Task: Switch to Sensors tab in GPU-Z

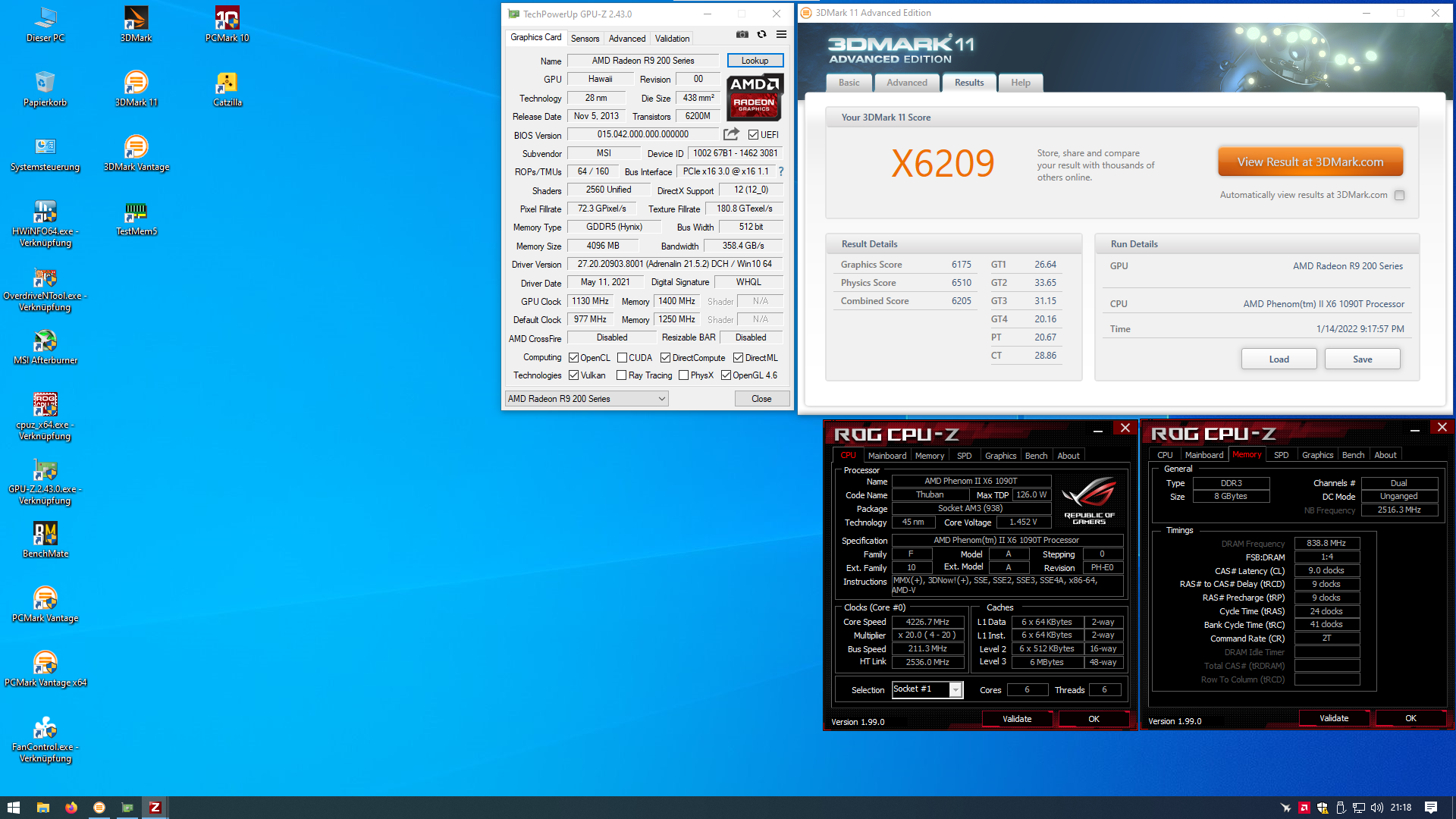Action: coord(585,39)
